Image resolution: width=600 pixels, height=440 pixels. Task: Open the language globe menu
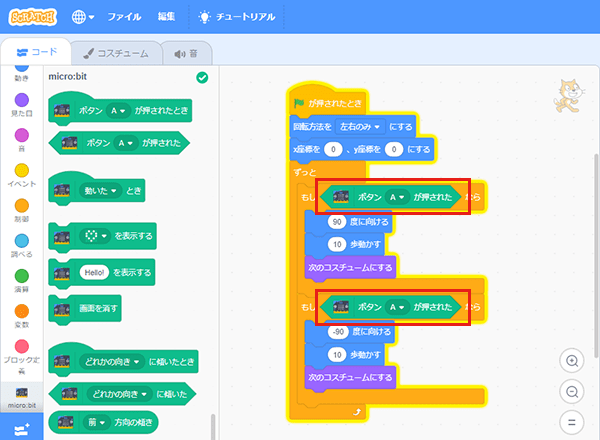point(83,17)
